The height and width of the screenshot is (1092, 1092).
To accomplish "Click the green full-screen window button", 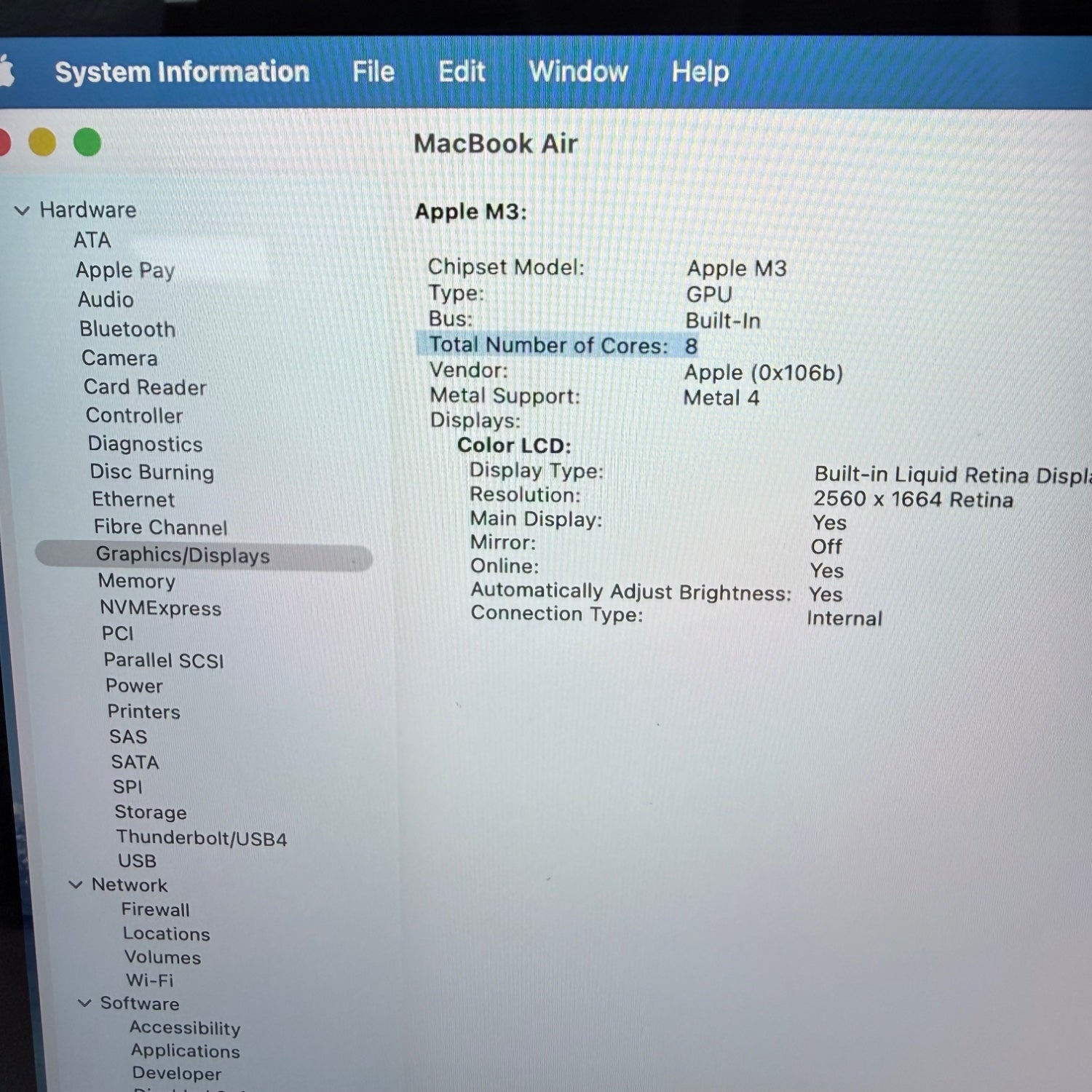I will 87,143.
